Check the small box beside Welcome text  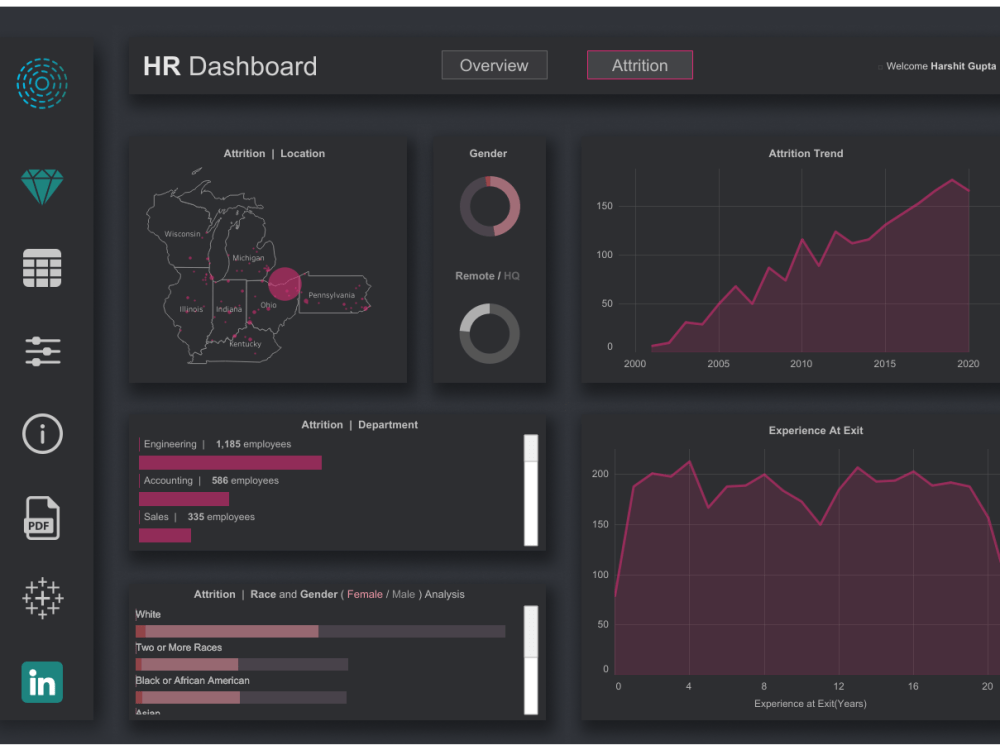[879, 66]
